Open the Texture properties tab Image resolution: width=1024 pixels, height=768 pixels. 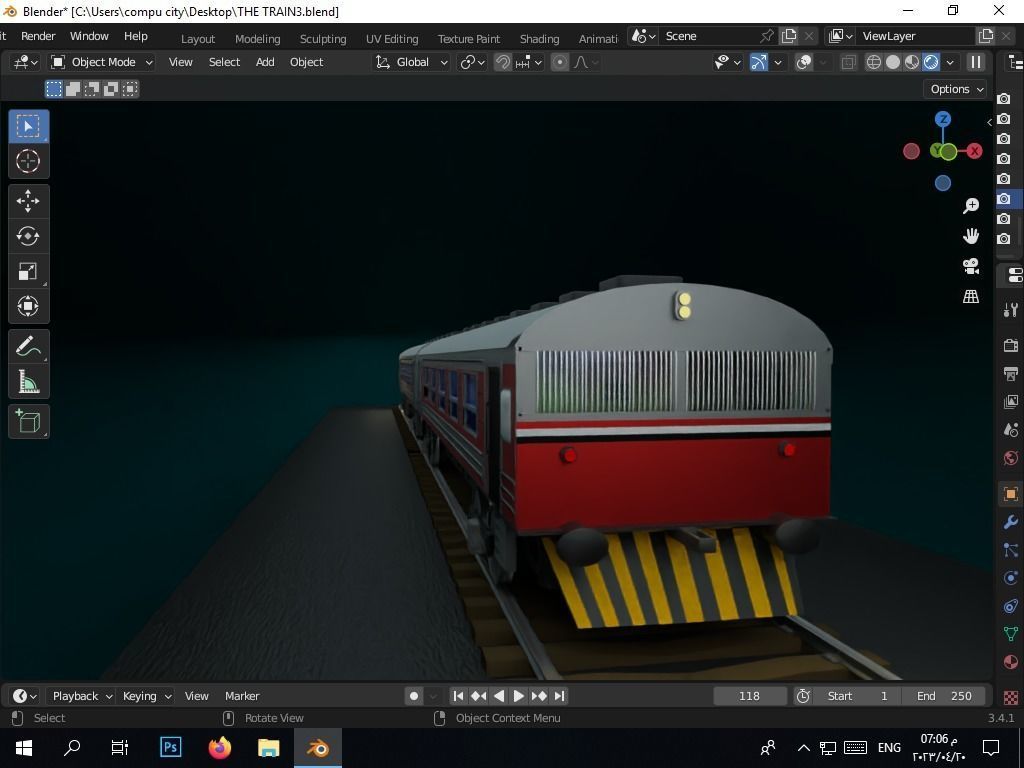1010,697
